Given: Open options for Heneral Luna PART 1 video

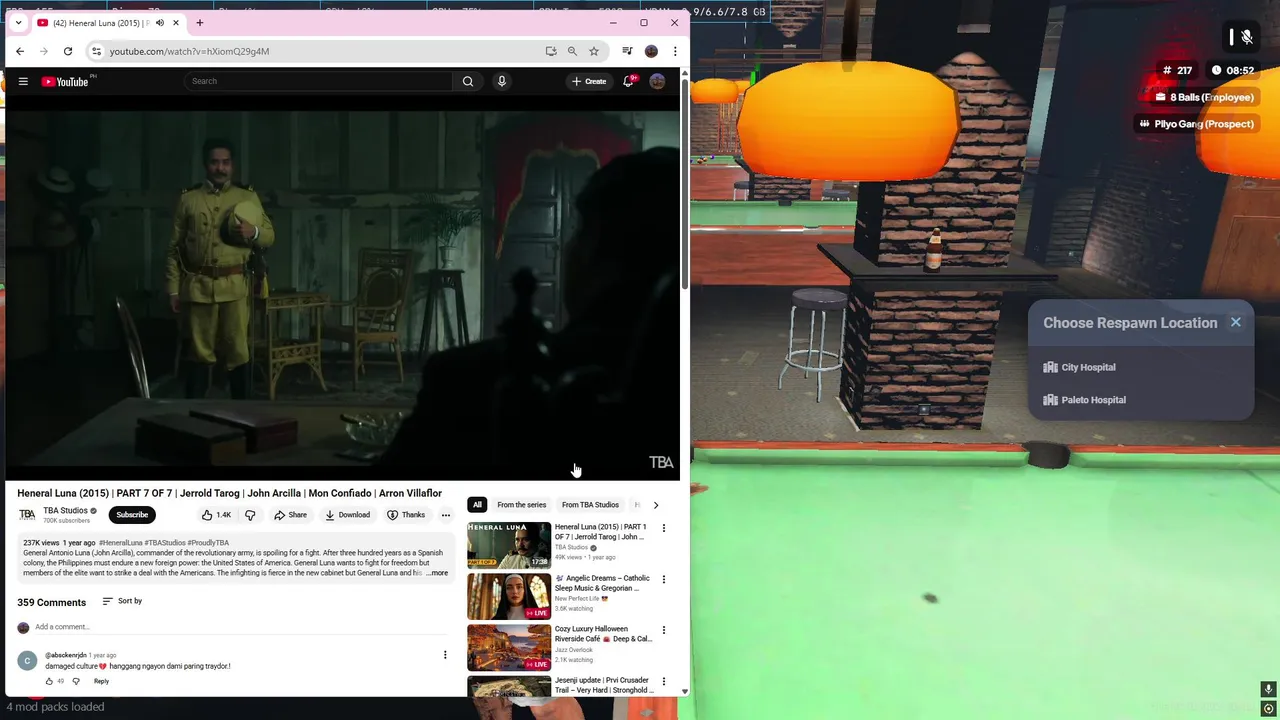Looking at the screenshot, I should [663, 528].
